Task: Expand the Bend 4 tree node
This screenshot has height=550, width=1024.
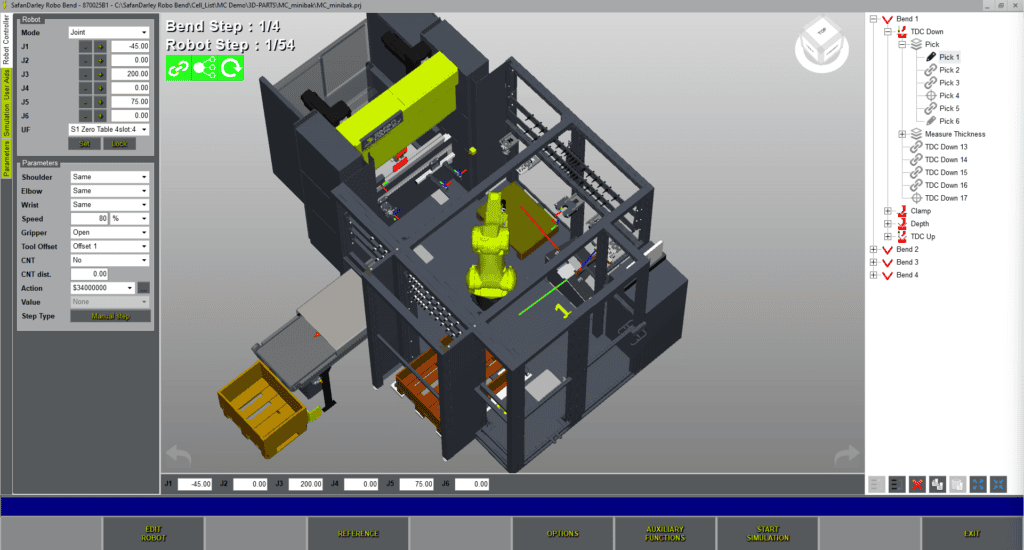Action: coord(874,275)
